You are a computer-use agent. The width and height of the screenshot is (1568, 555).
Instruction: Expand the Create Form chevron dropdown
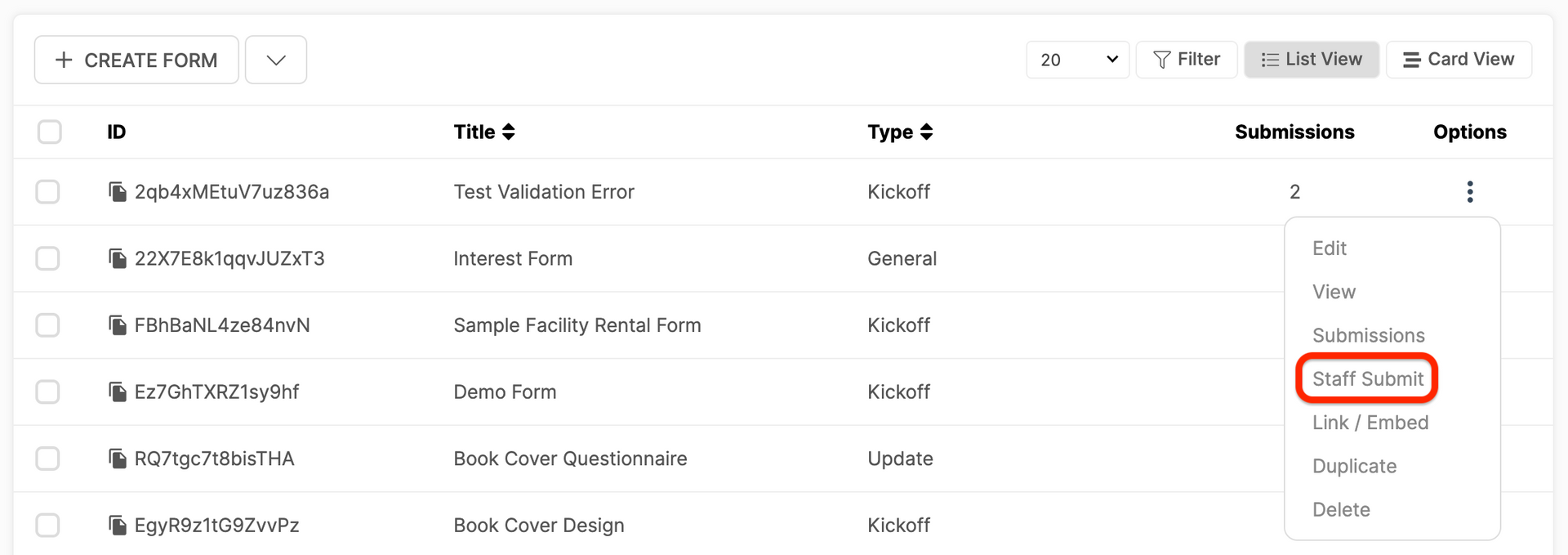(x=276, y=60)
